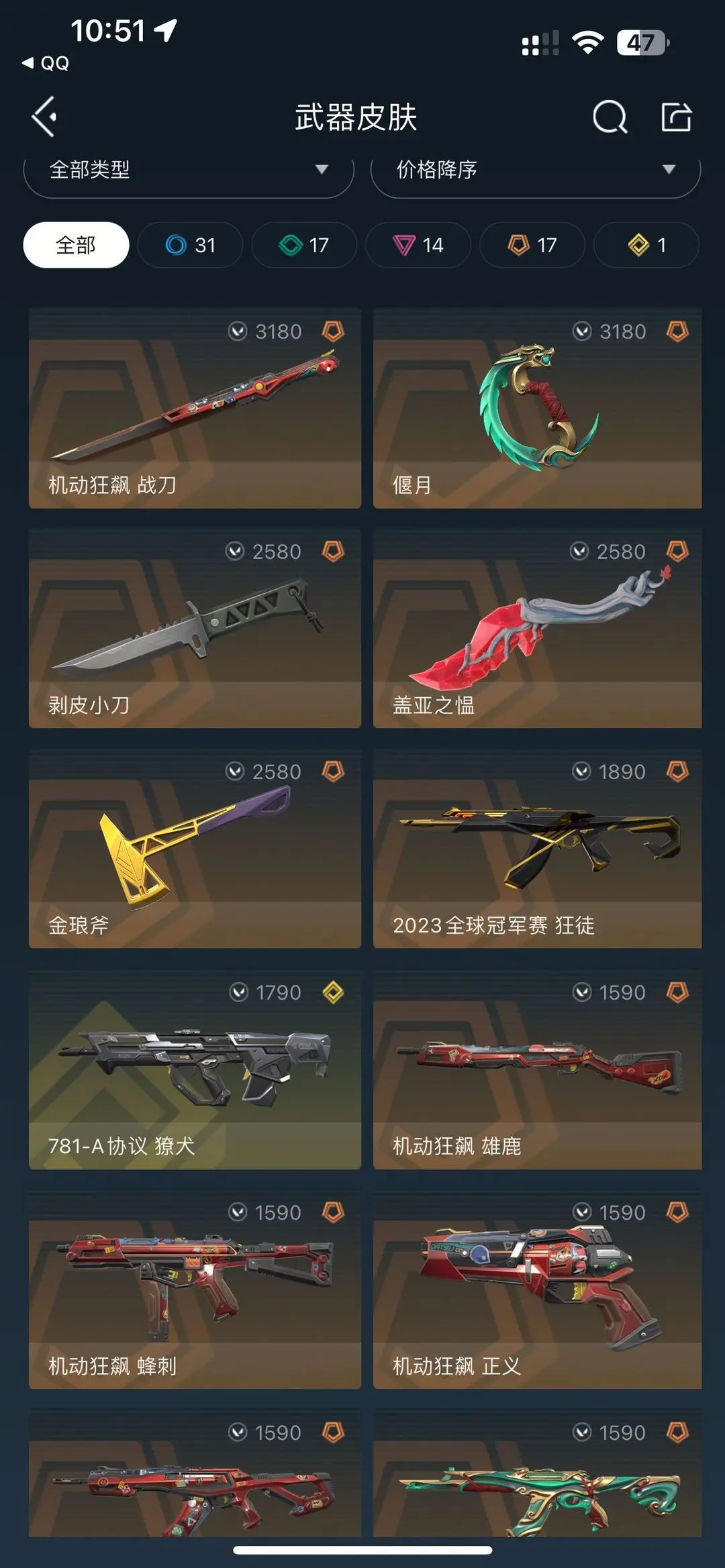725x1568 pixels.
Task: Select the 全部 filter tab
Action: [76, 245]
